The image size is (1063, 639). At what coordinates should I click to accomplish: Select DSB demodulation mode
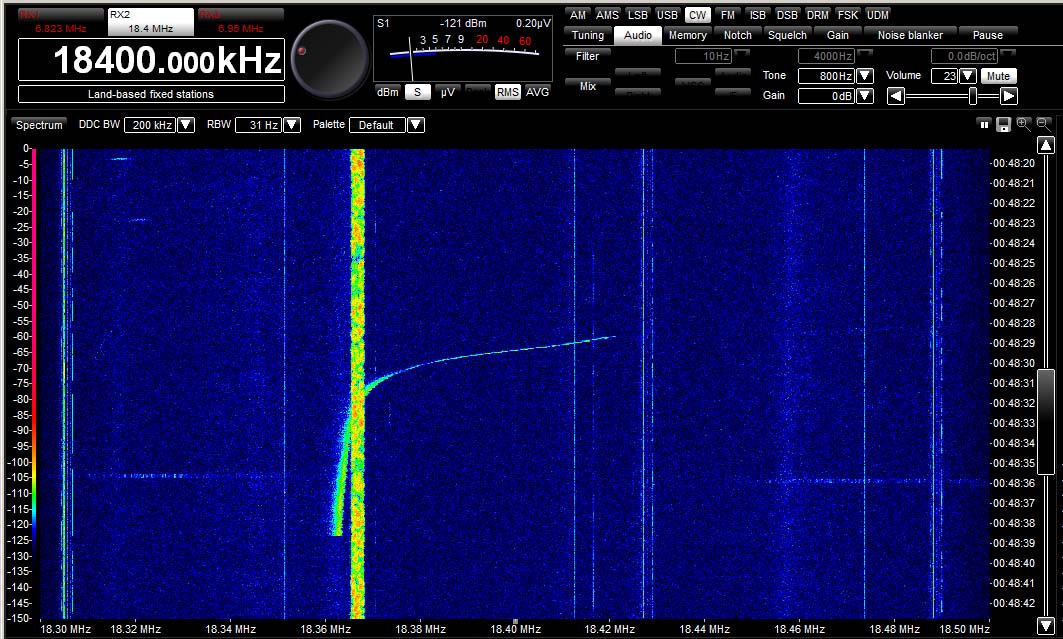click(x=787, y=15)
